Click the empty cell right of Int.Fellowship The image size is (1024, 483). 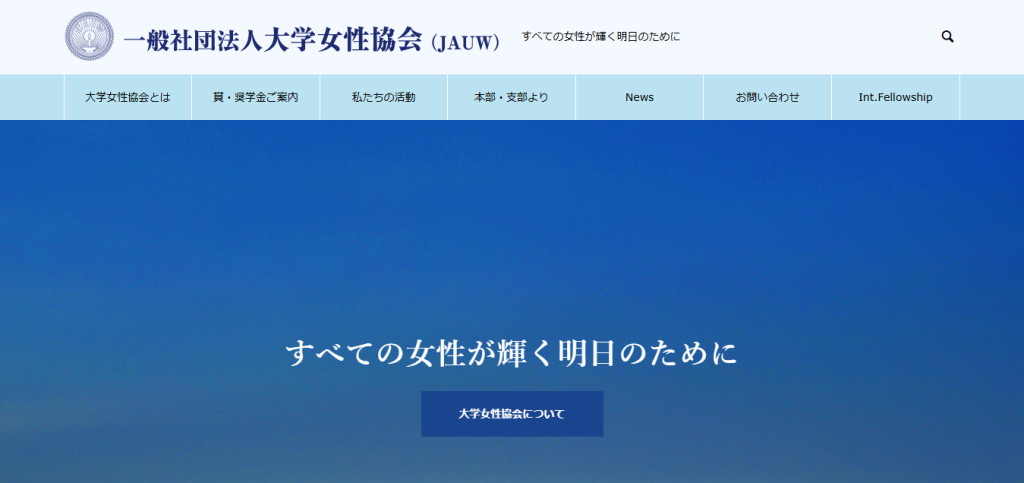click(990, 98)
